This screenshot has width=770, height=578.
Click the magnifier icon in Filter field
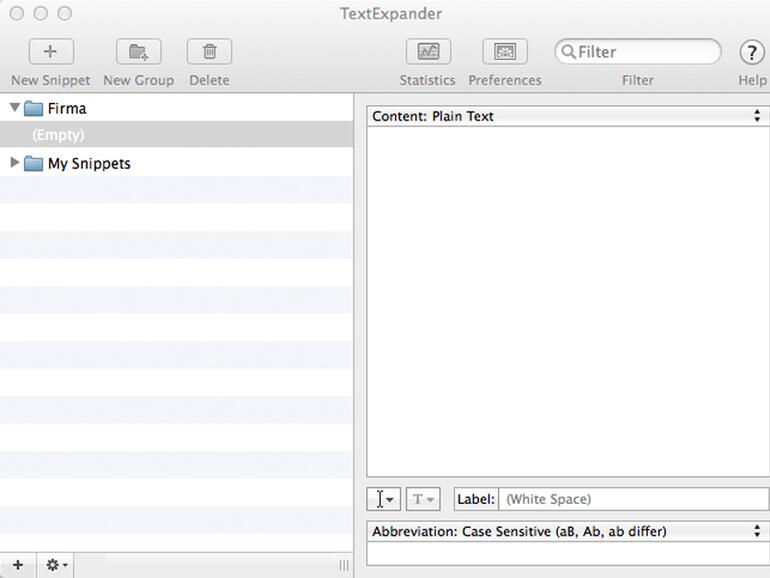(x=568, y=52)
